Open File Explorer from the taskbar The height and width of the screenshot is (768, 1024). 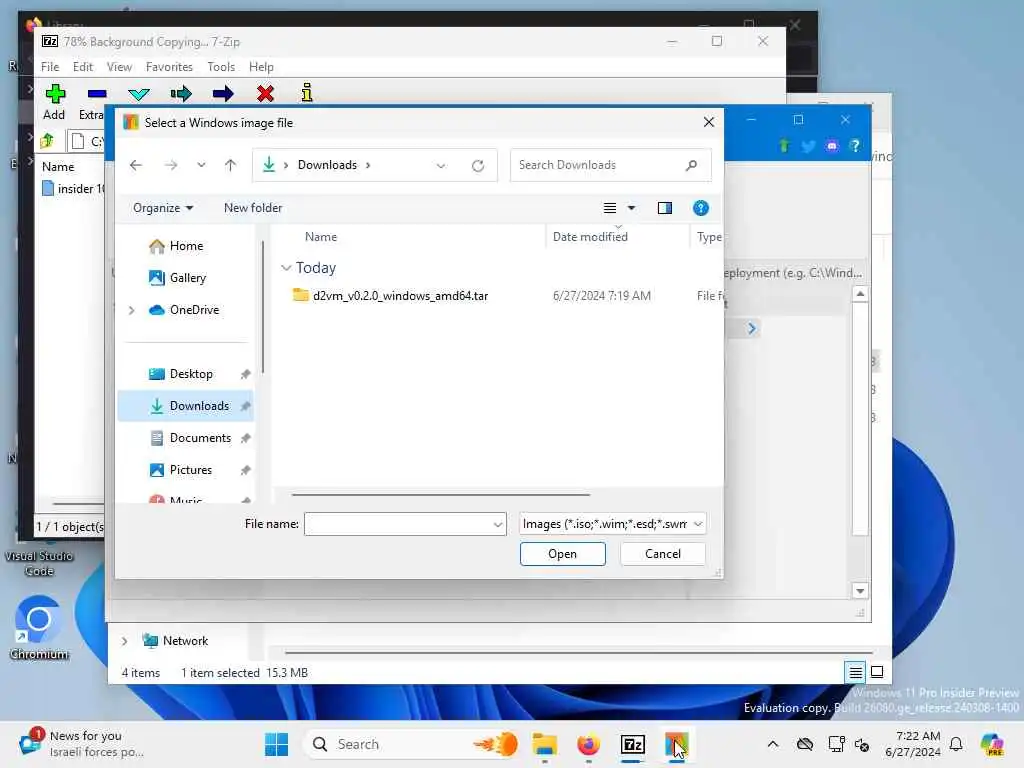(545, 744)
